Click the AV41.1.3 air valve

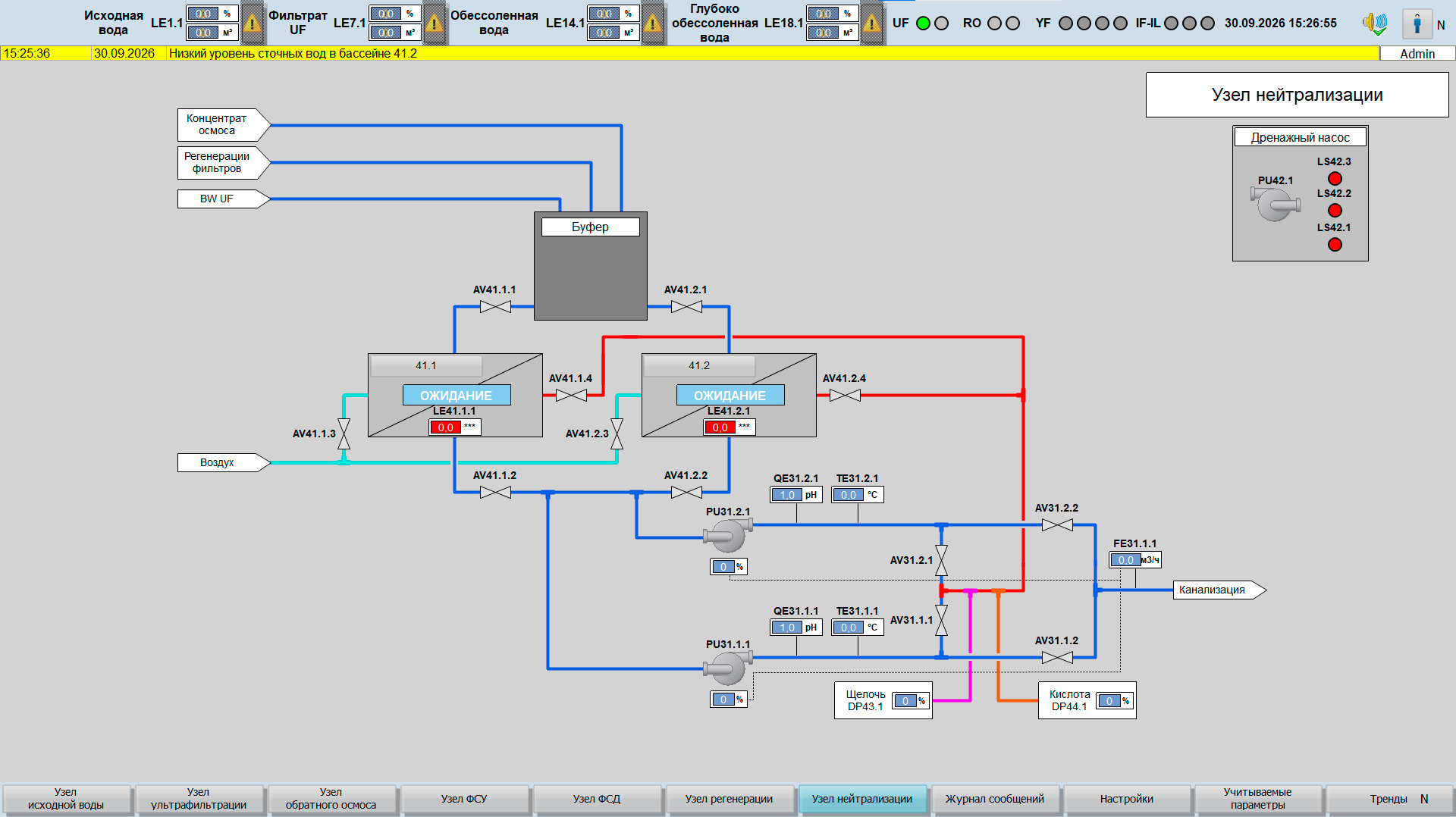tap(344, 434)
